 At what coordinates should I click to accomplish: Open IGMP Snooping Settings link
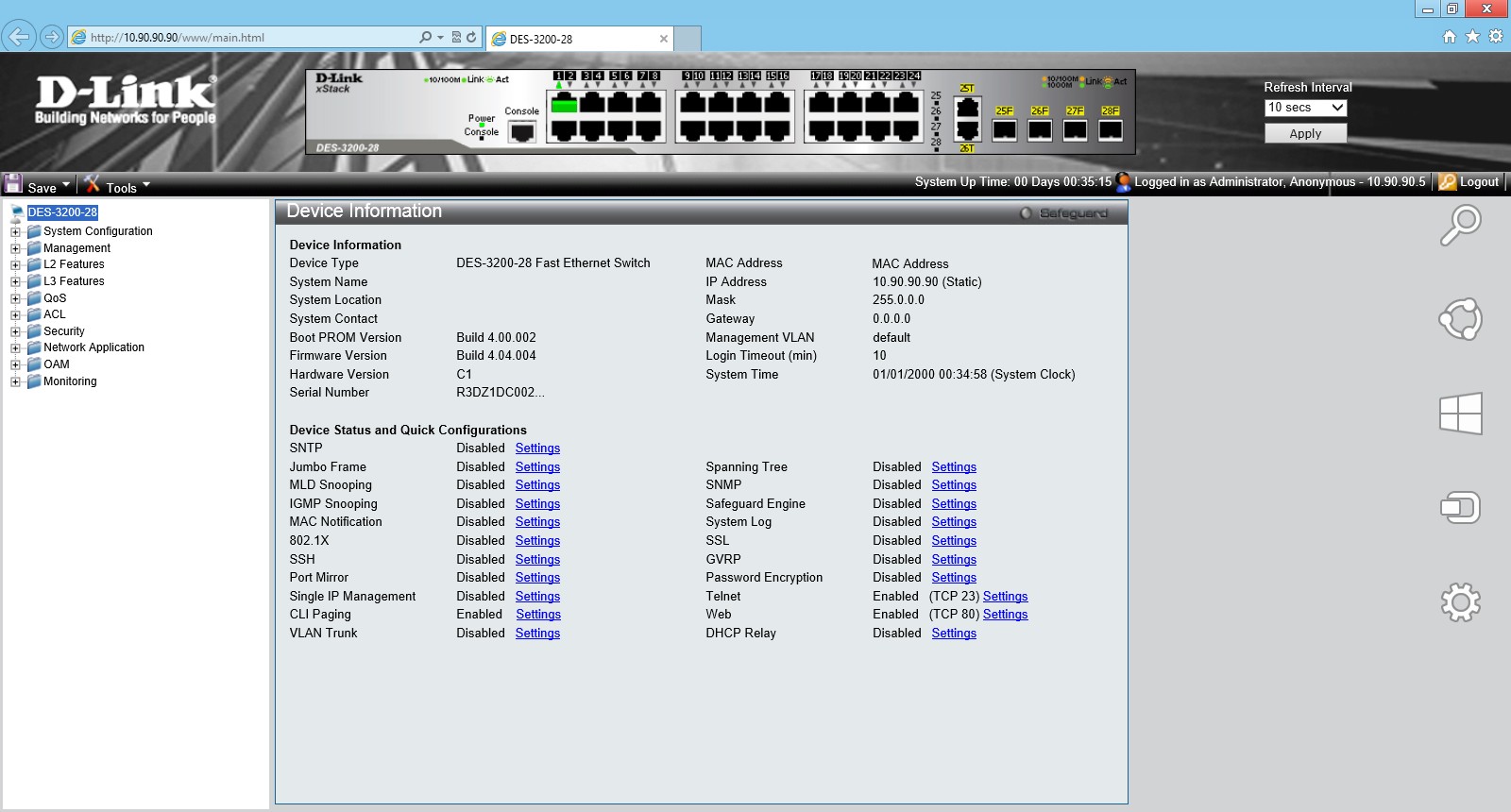click(537, 504)
